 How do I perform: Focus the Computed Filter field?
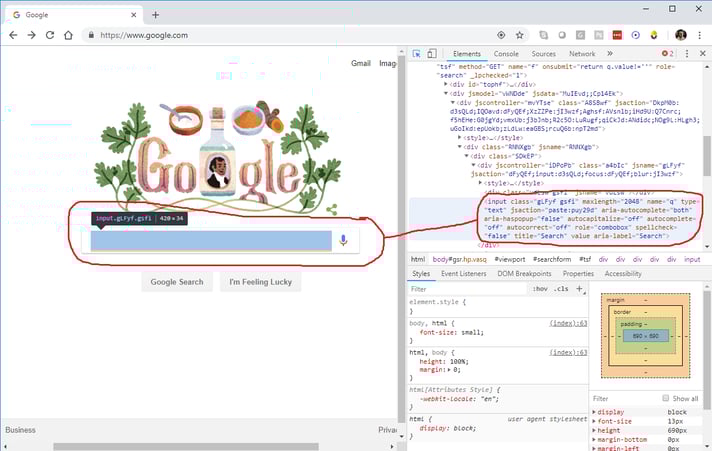pyautogui.click(x=625, y=398)
